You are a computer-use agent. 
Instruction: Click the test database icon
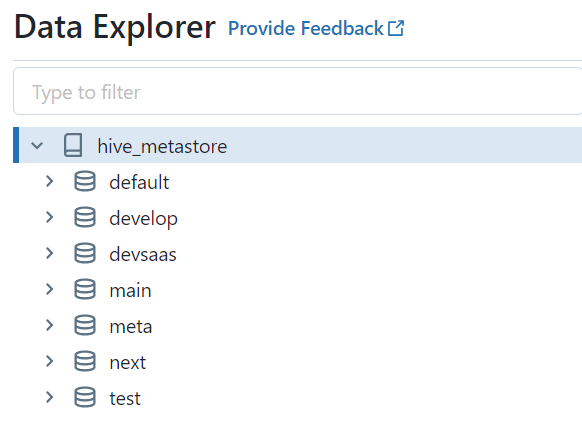click(x=85, y=397)
